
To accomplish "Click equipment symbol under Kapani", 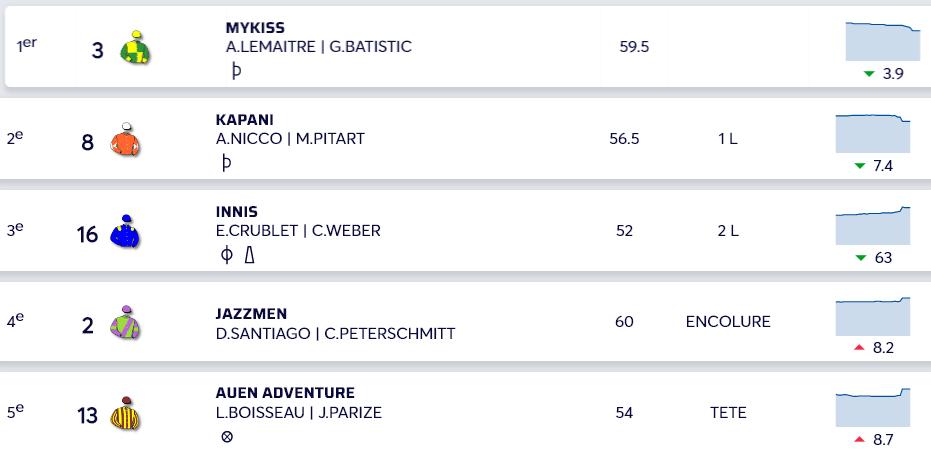I will (x=226, y=163).
